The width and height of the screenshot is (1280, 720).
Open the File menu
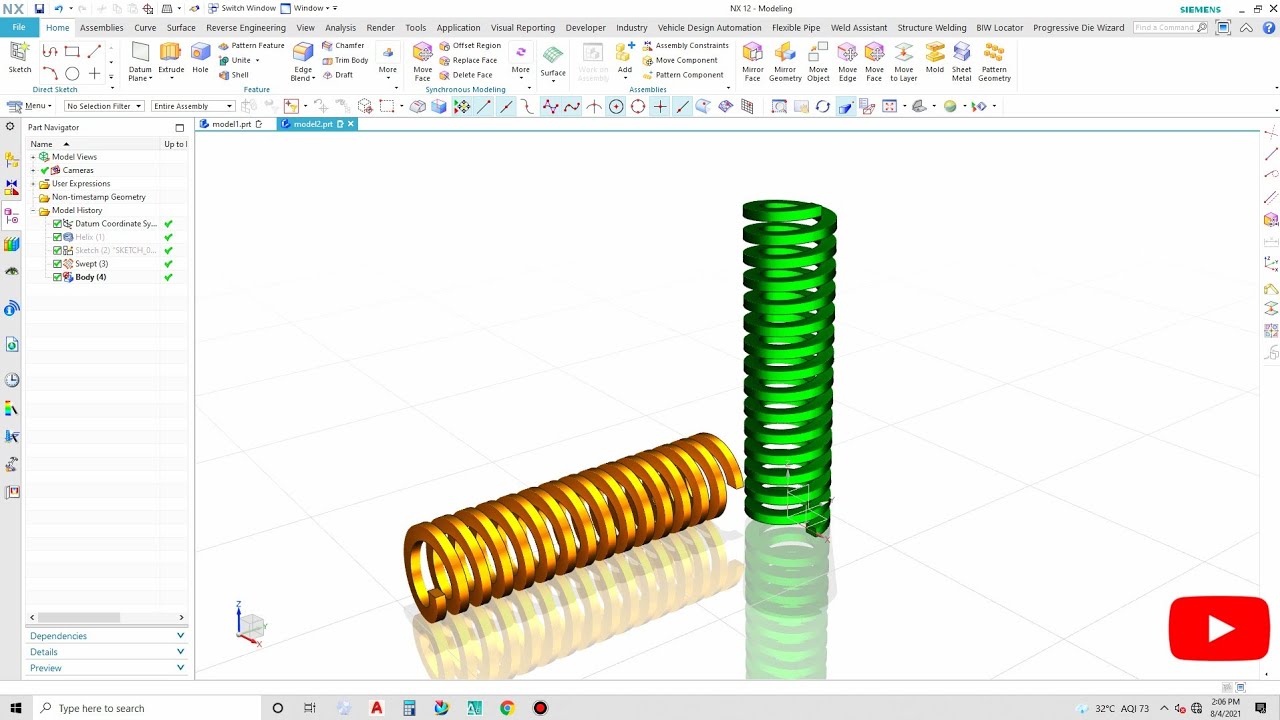click(19, 27)
